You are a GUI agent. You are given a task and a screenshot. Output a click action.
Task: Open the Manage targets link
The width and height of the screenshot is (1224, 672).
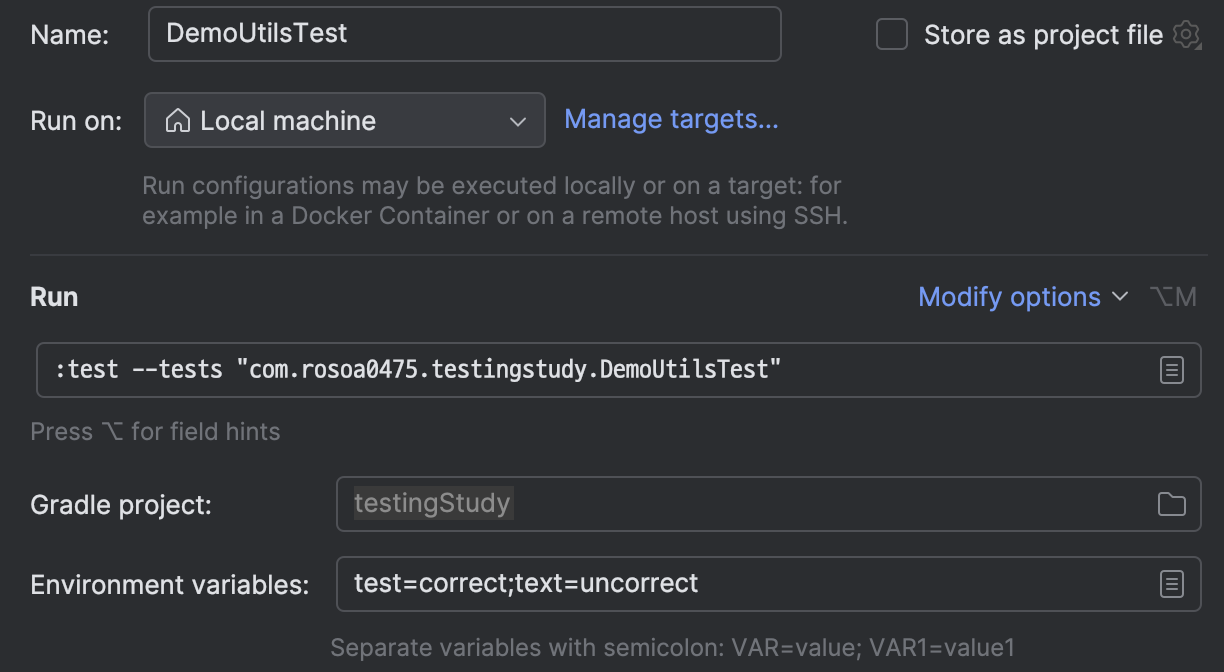[x=671, y=120]
